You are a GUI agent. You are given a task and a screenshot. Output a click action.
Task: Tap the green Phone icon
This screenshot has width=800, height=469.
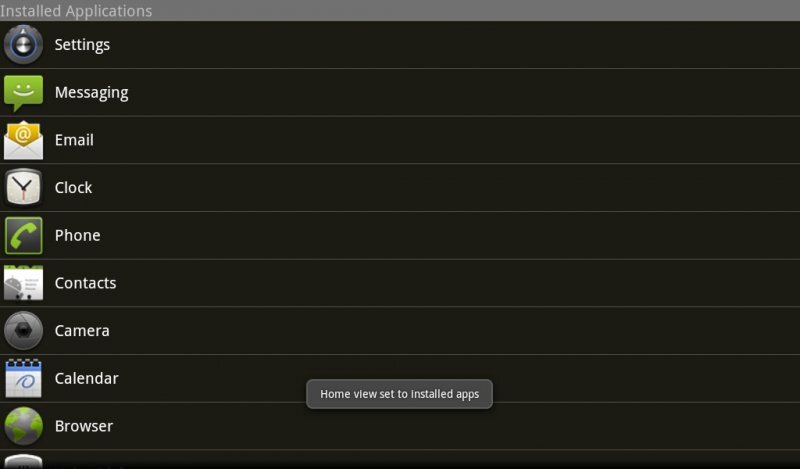24,236
